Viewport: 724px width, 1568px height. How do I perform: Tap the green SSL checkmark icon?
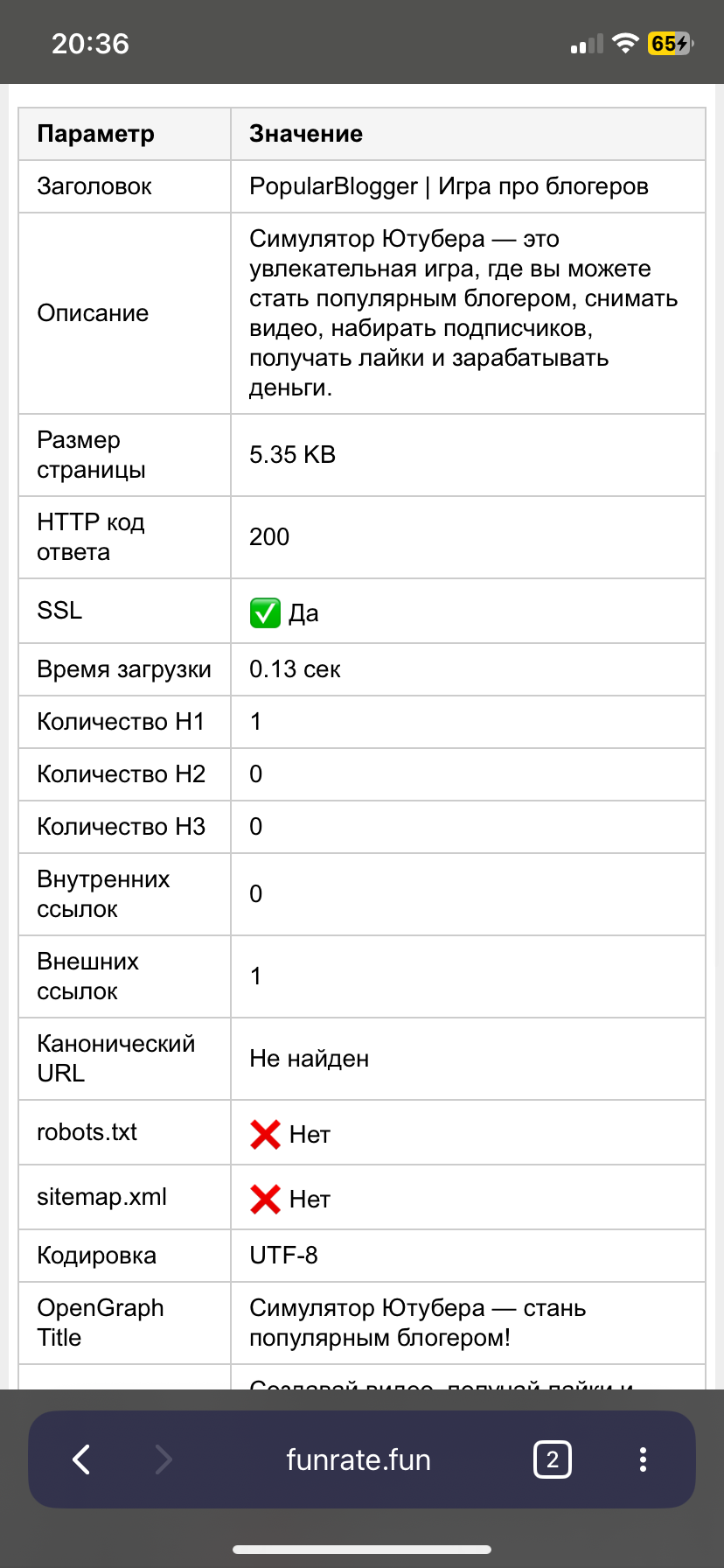click(x=265, y=613)
